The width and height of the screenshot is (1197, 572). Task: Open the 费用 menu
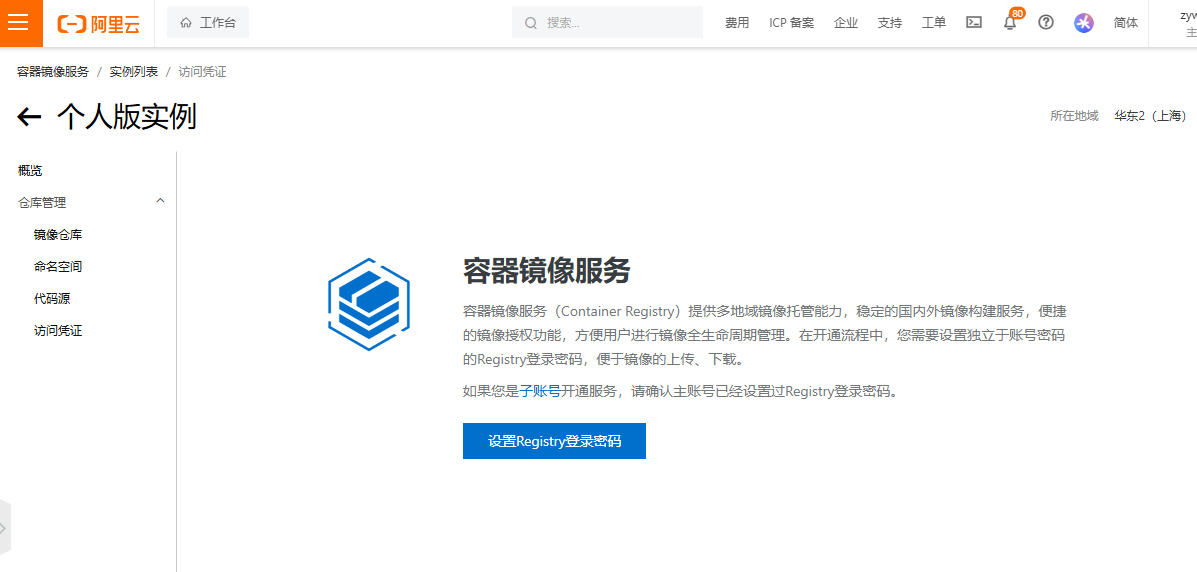point(737,23)
